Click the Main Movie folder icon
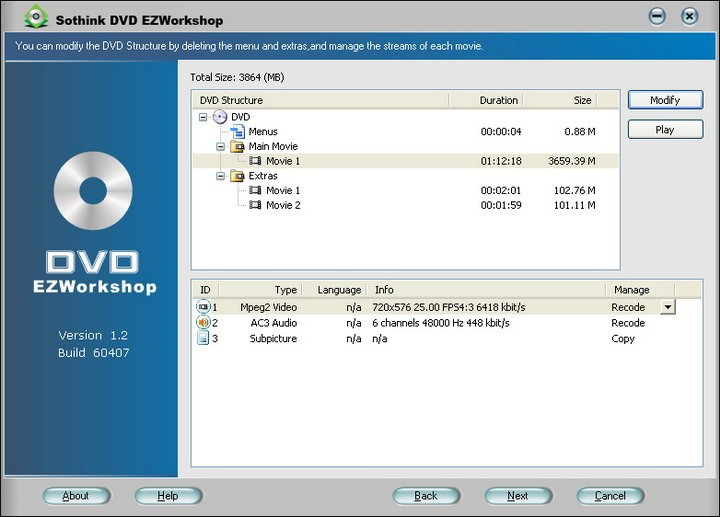Viewport: 720px width, 517px height. 237,146
